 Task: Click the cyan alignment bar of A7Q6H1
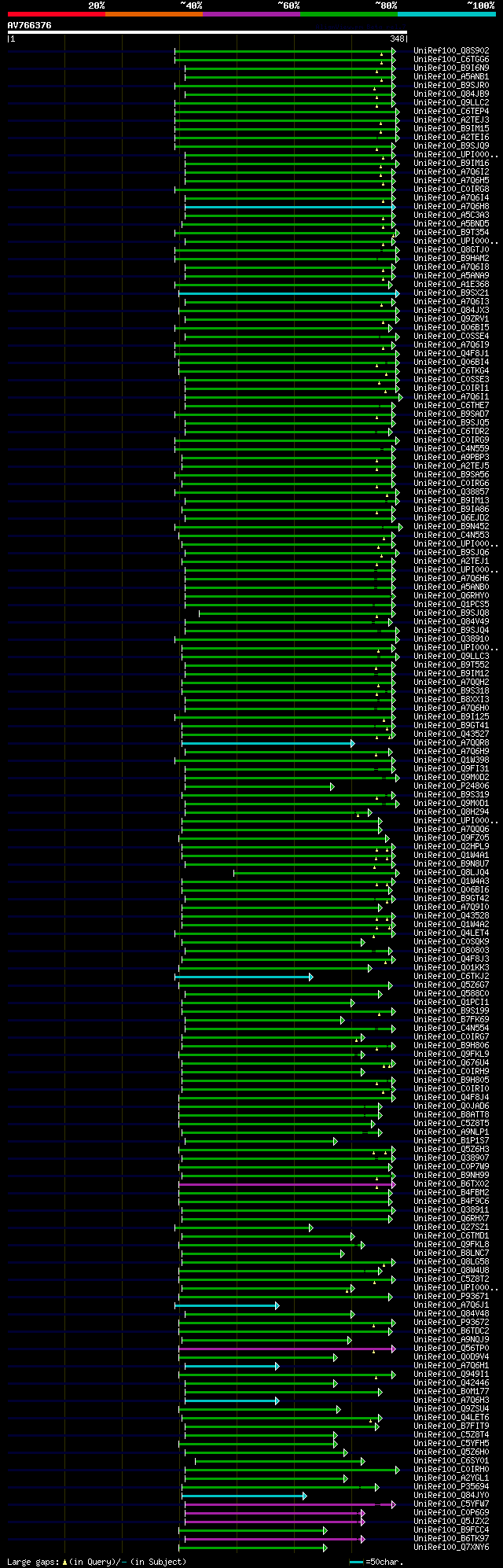232,1365
